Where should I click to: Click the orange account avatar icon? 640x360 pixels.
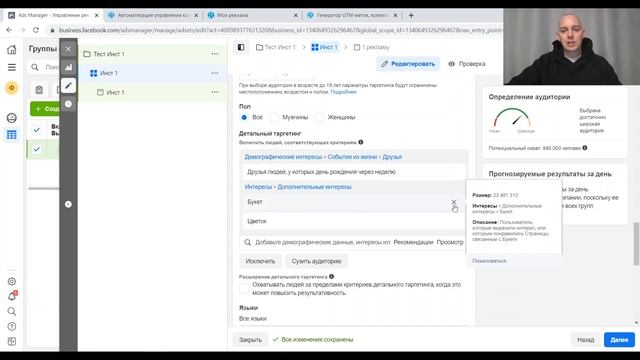coord(12,88)
